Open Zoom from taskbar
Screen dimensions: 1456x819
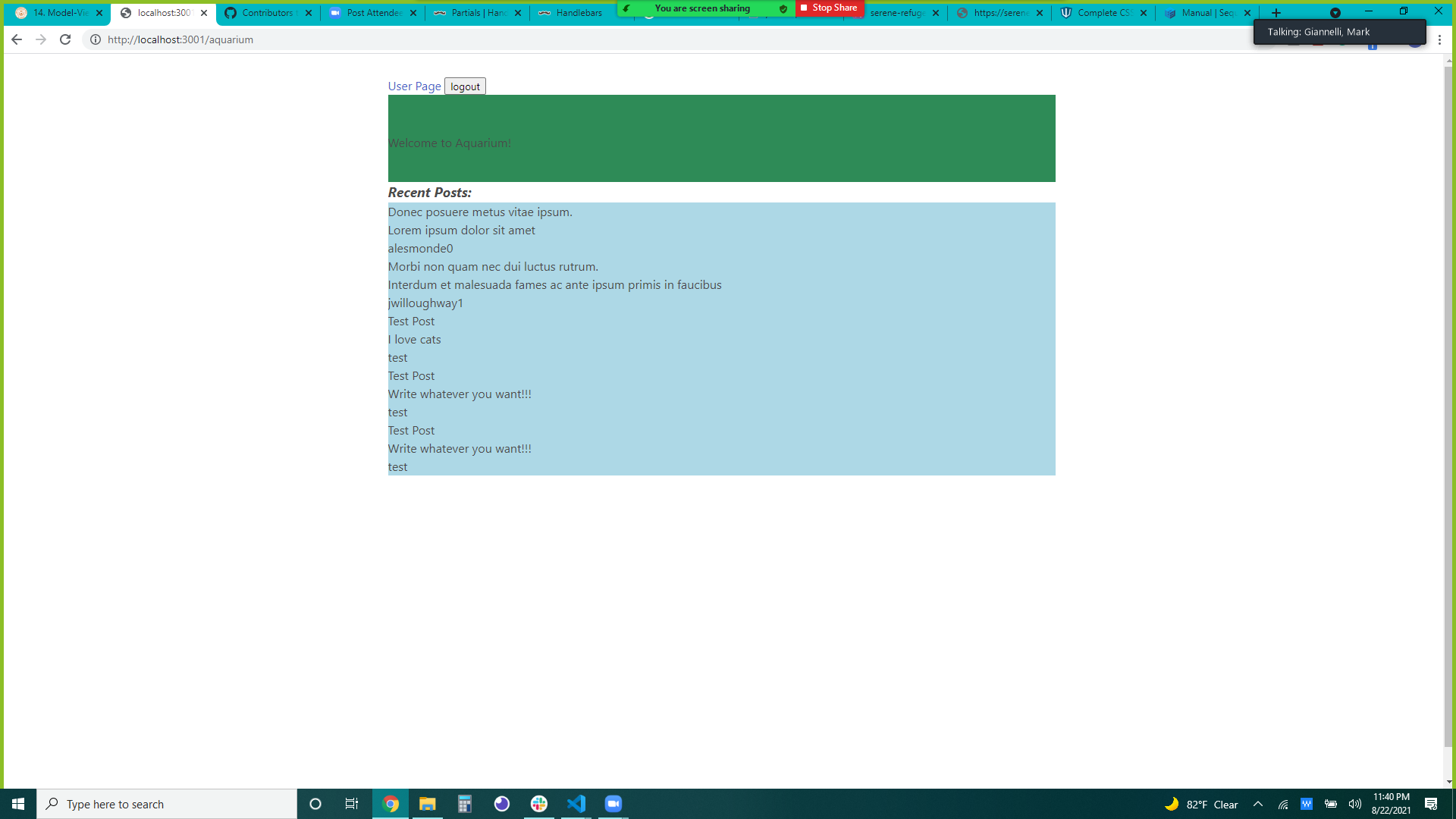click(x=613, y=804)
